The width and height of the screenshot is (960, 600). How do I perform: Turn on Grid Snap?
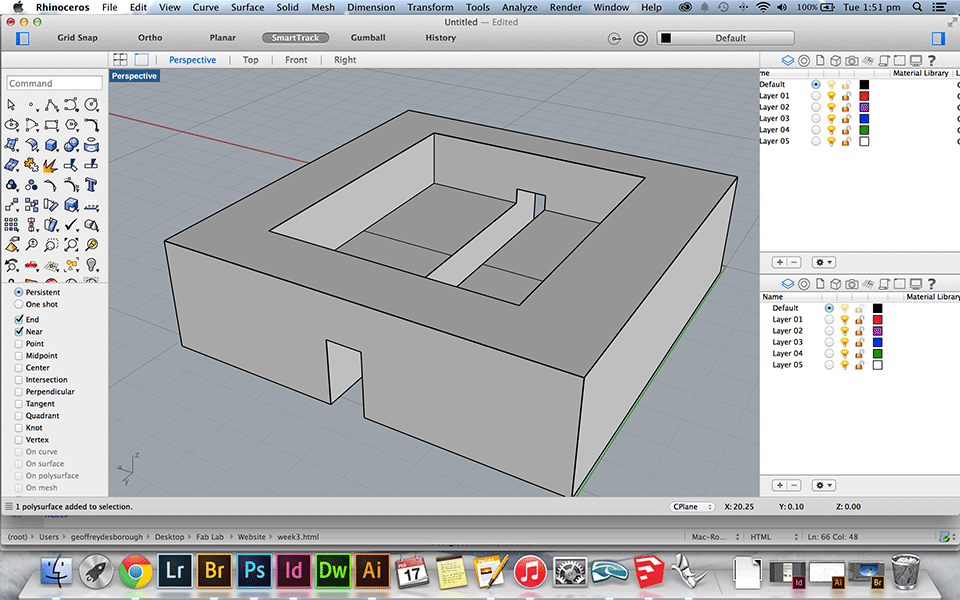pos(78,38)
